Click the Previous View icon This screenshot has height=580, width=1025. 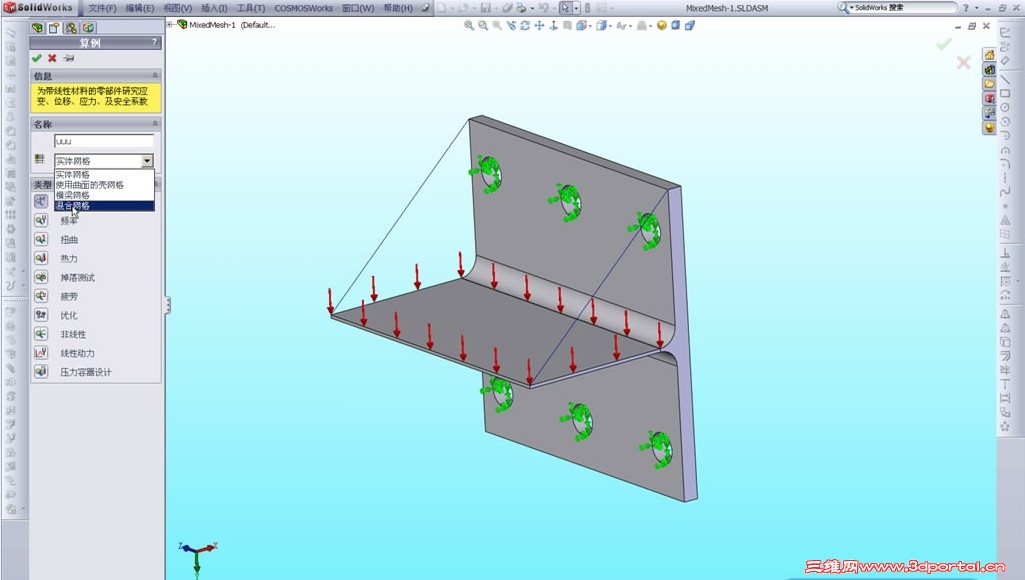tap(497, 26)
